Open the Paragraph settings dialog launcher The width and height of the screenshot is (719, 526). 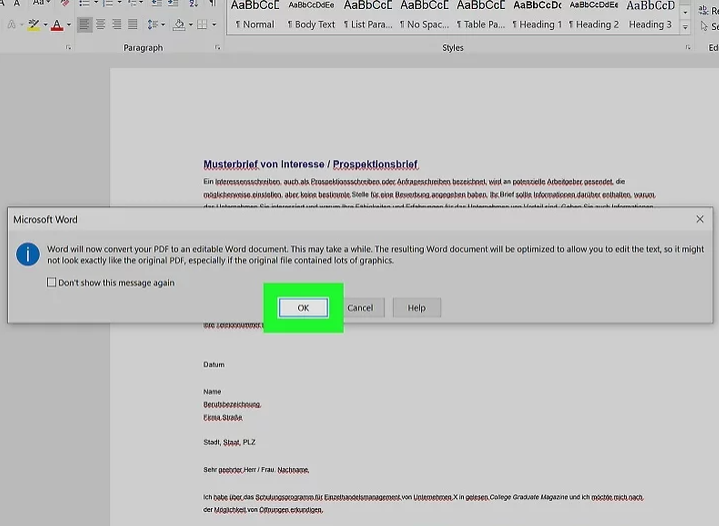(217, 48)
